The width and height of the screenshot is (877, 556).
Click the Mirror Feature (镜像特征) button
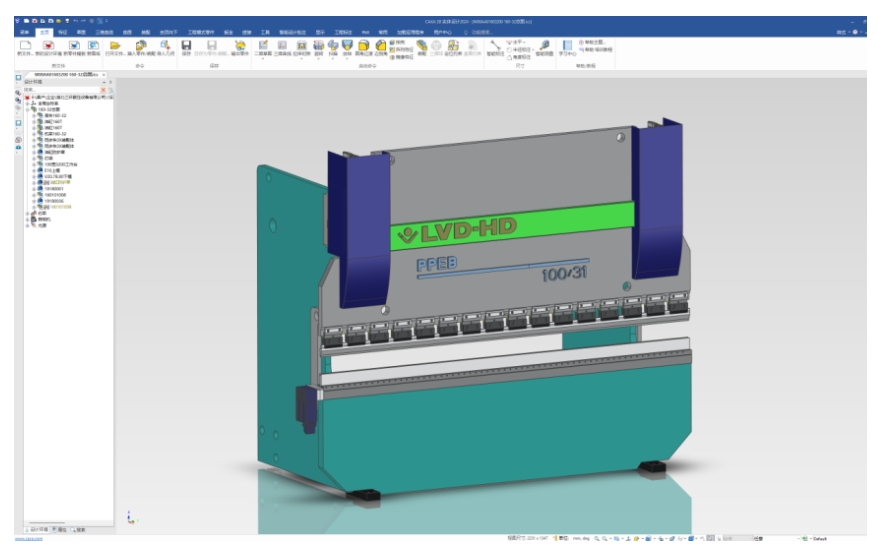click(402, 56)
